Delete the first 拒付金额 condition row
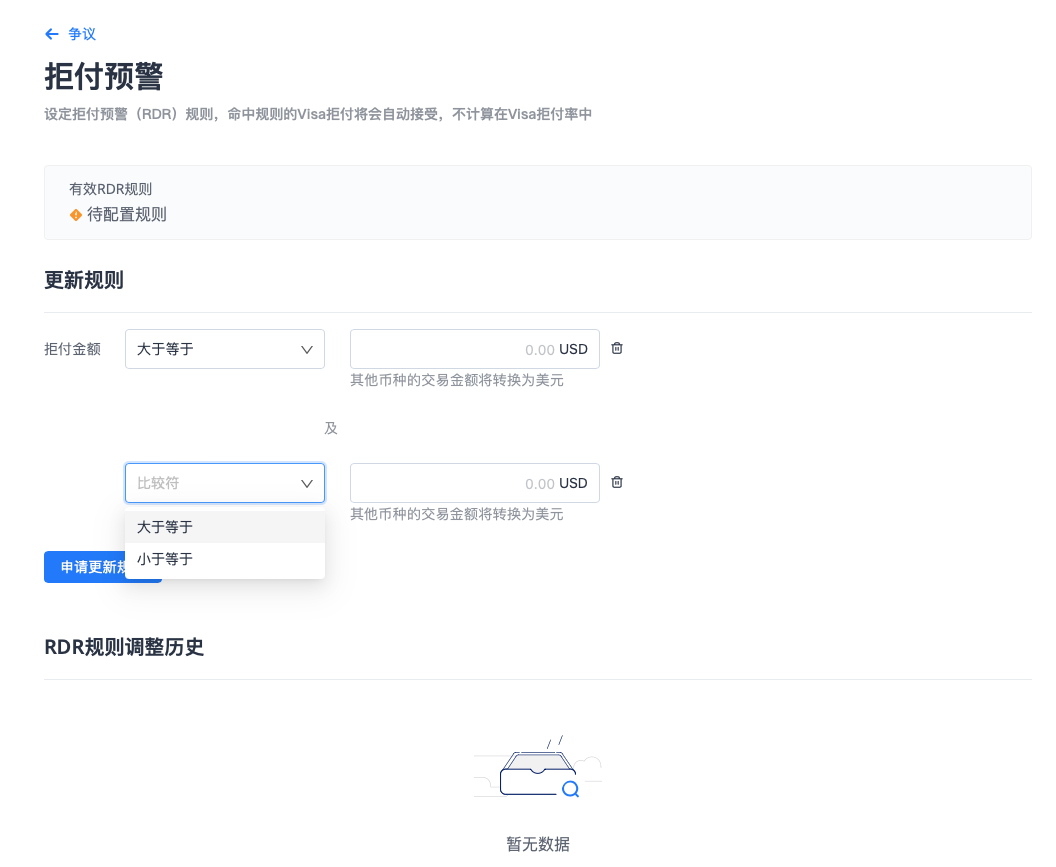 (x=617, y=348)
